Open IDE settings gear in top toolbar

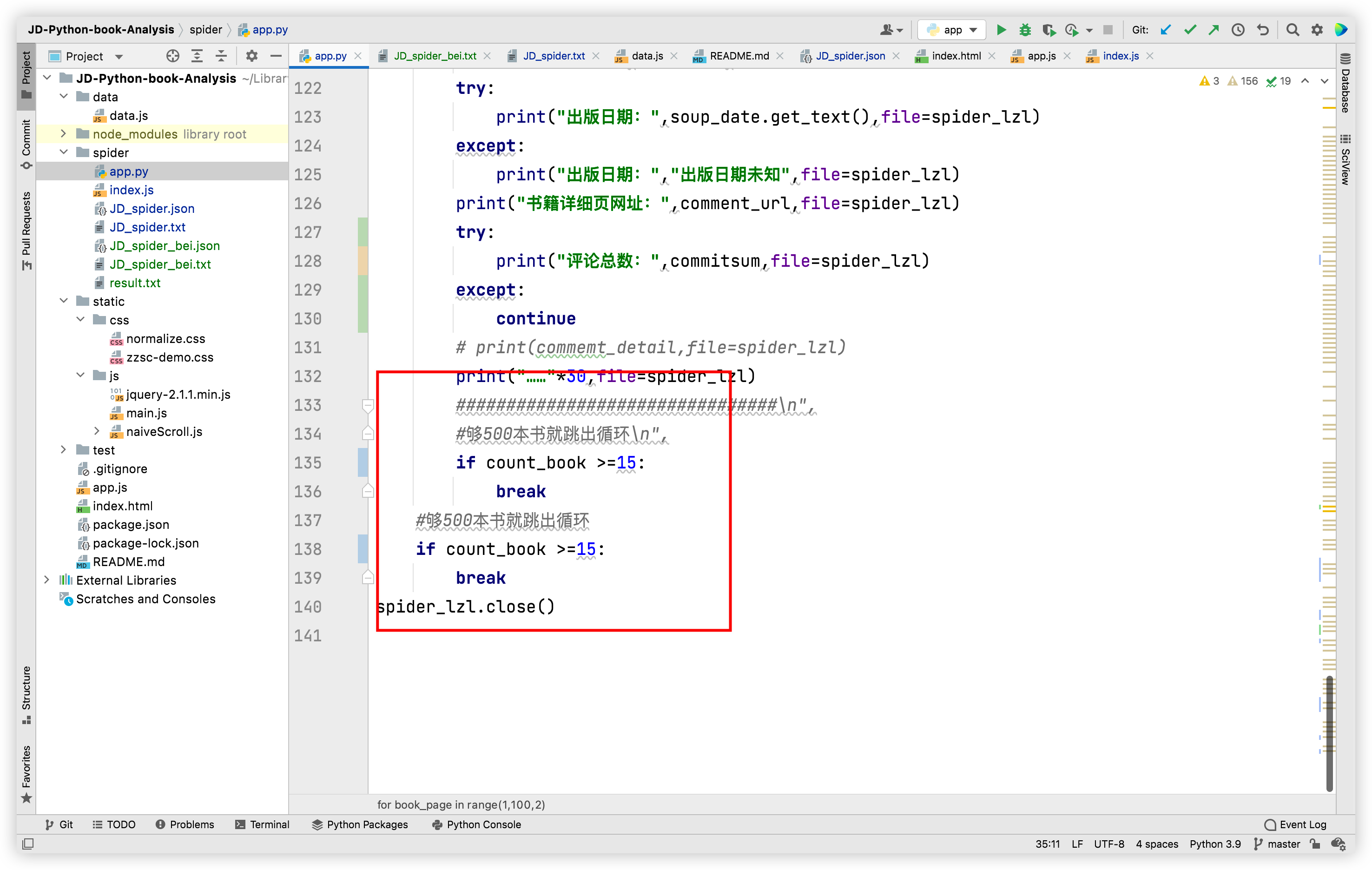click(x=1317, y=30)
